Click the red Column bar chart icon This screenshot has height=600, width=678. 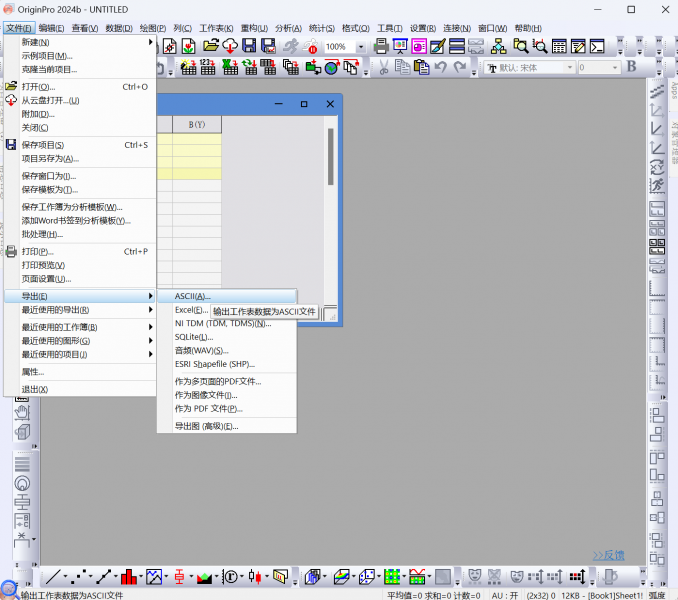pyautogui.click(x=128, y=577)
